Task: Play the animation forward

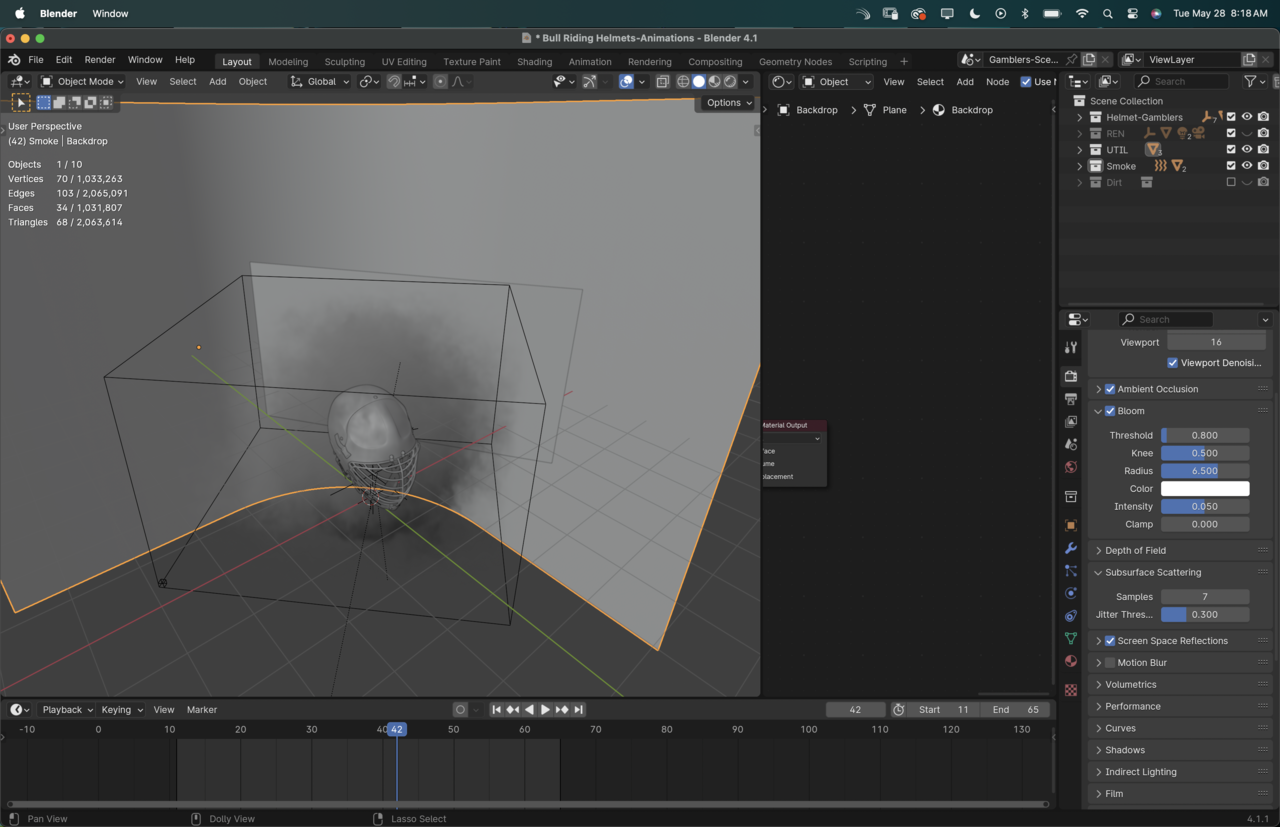Action: click(545, 710)
